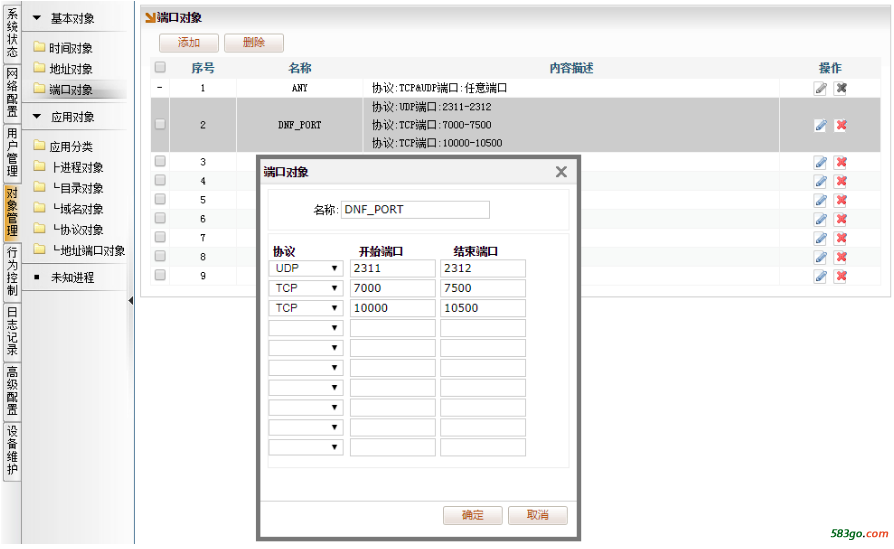Click red delete X for row 5
Viewport: 894px width, 549px height.
click(x=840, y=201)
